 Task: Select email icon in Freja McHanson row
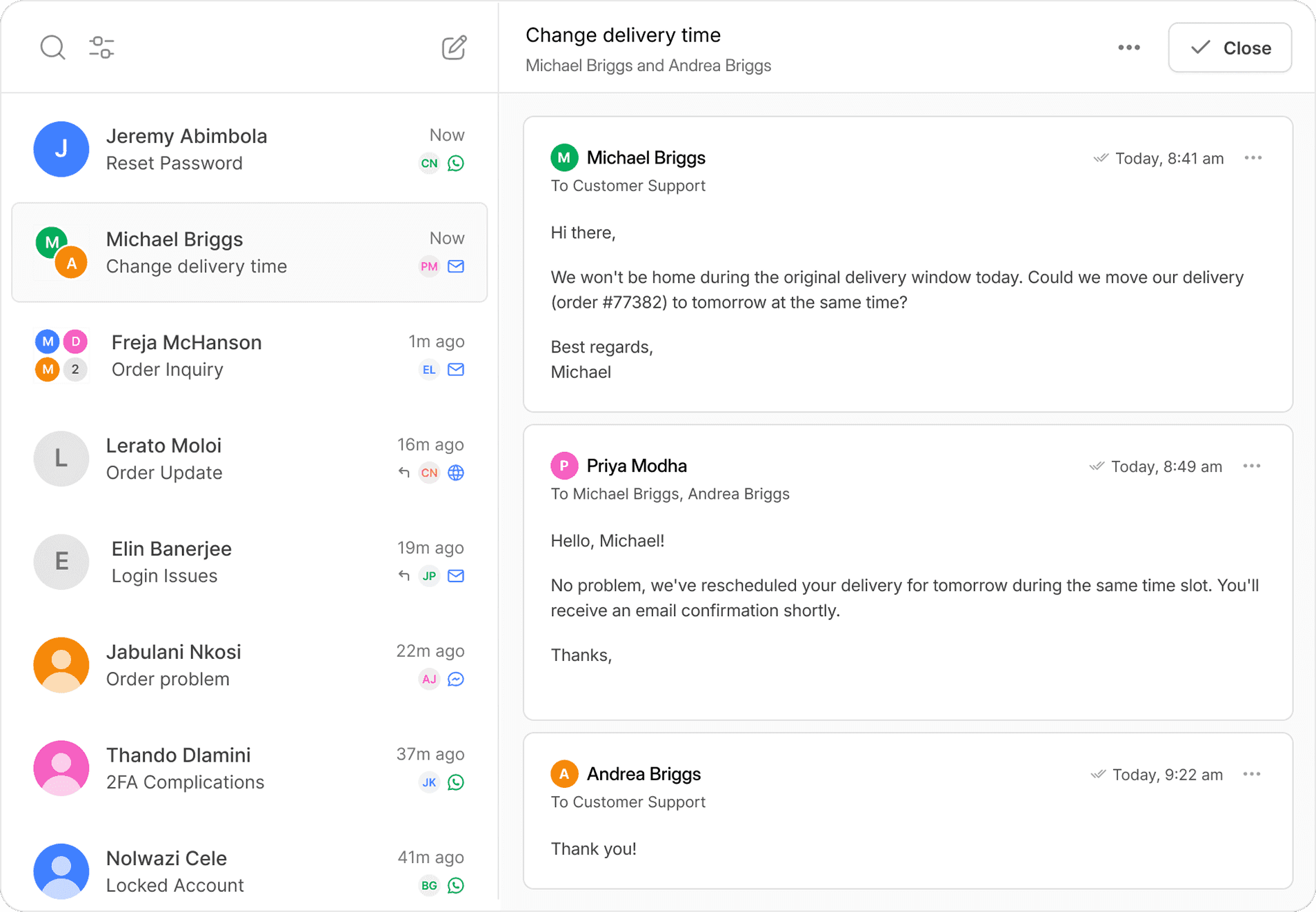tap(456, 370)
